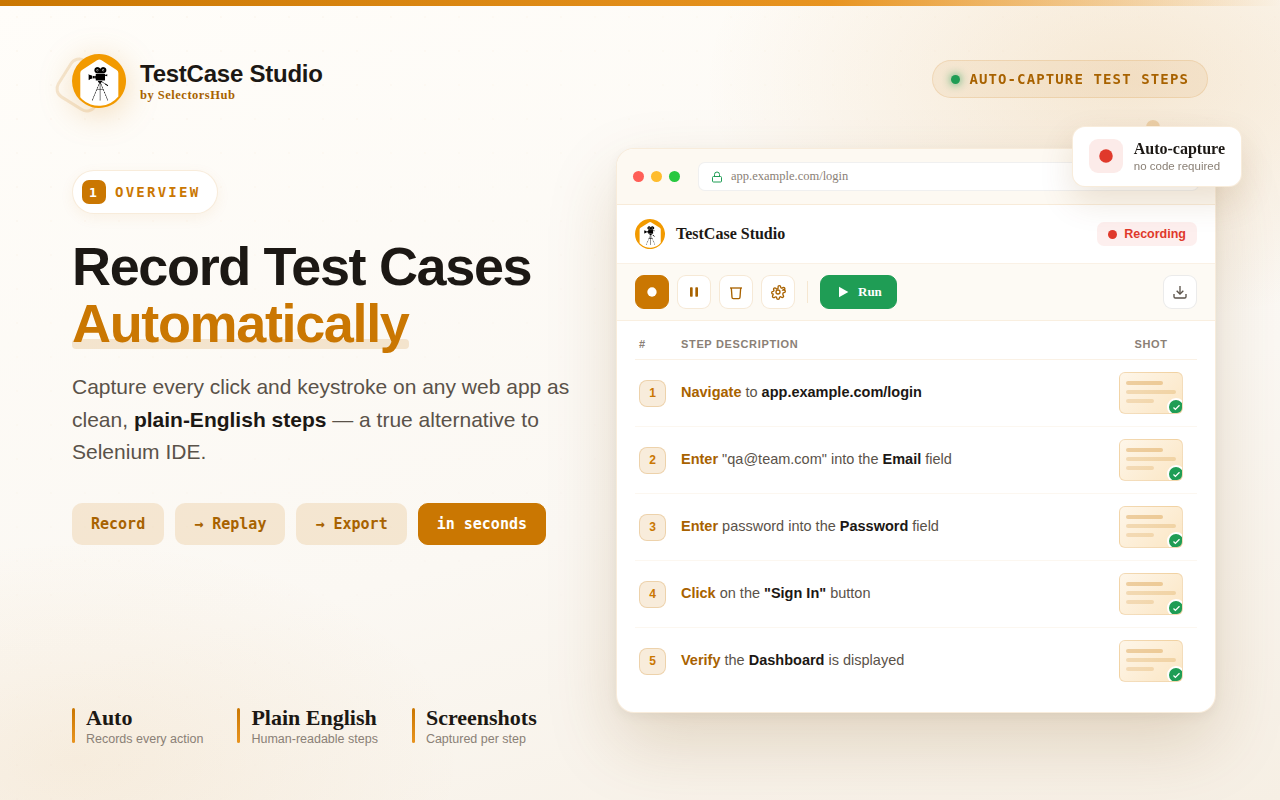Click the TestCase Studio camera logo in header
1280x800 pixels.
pyautogui.click(x=99, y=81)
